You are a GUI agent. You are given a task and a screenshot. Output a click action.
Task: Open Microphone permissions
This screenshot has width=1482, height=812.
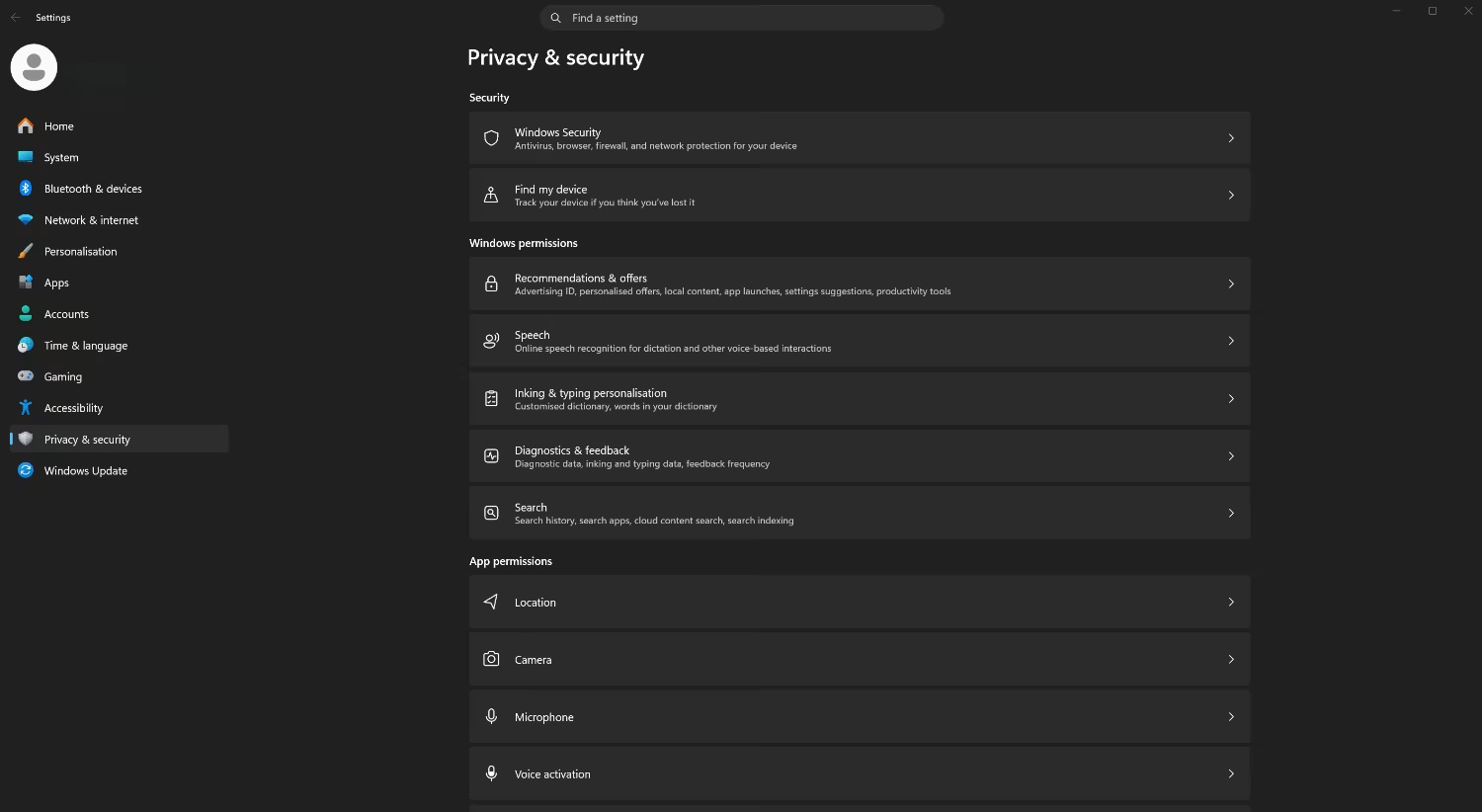click(860, 716)
